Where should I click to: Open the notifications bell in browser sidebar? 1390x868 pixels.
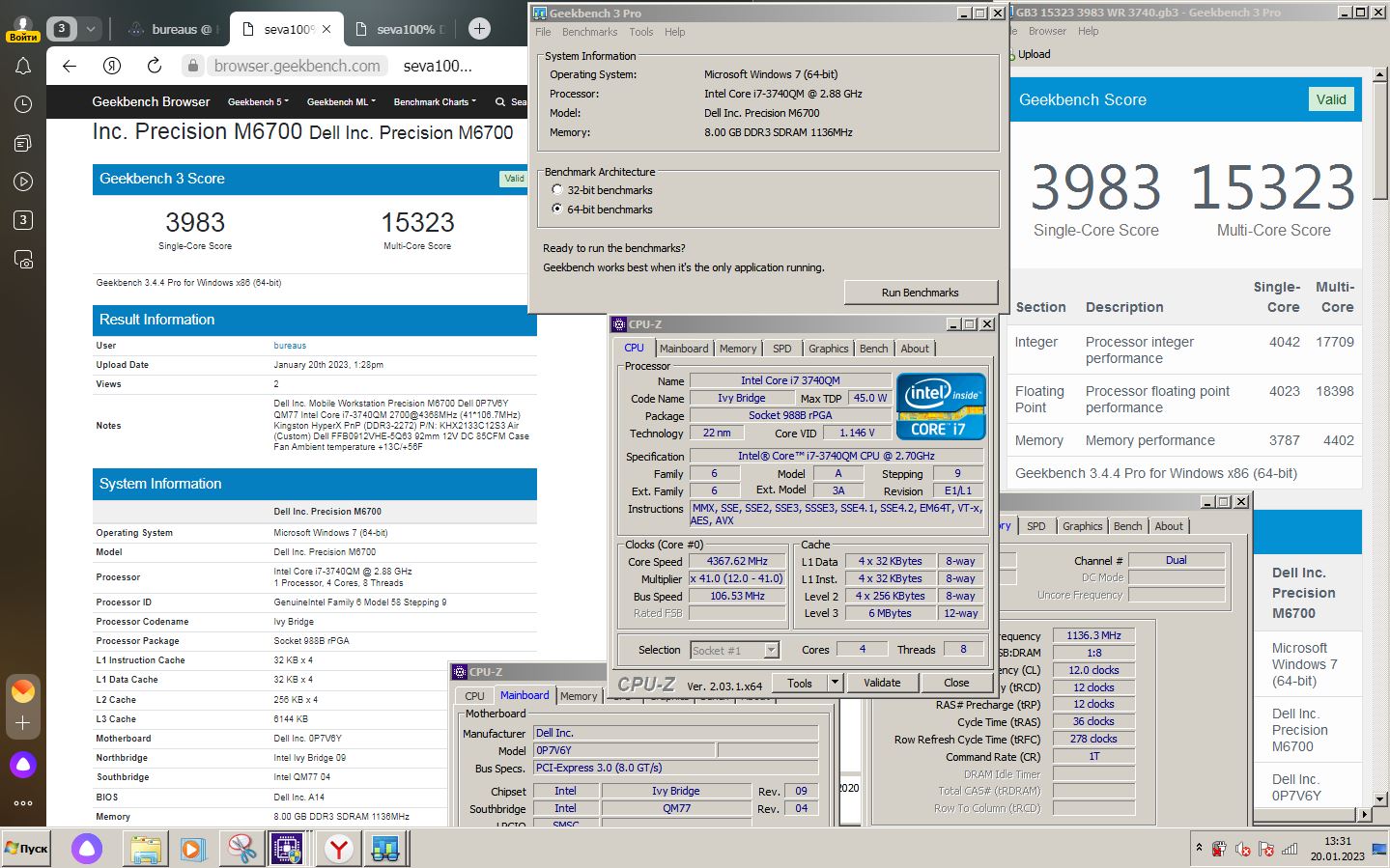point(23,67)
